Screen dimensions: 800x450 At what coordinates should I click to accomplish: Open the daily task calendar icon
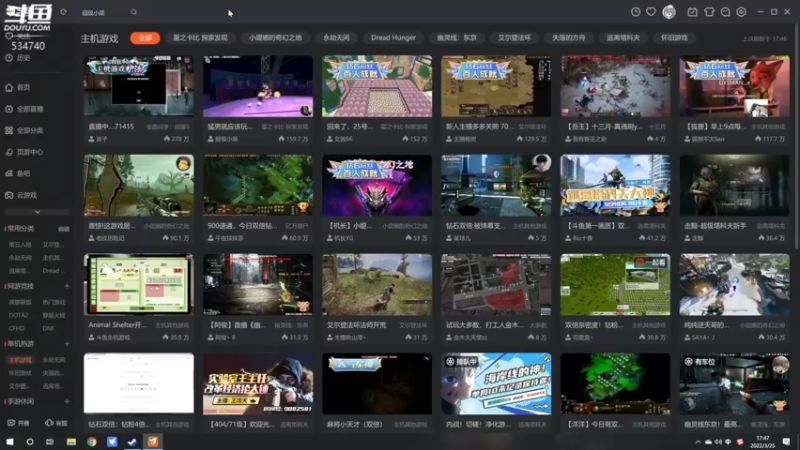pos(692,12)
